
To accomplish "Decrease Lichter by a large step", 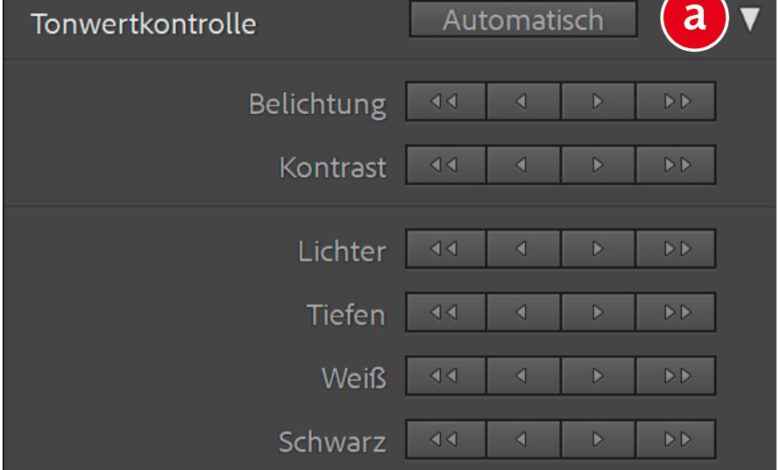I will tap(446, 249).
